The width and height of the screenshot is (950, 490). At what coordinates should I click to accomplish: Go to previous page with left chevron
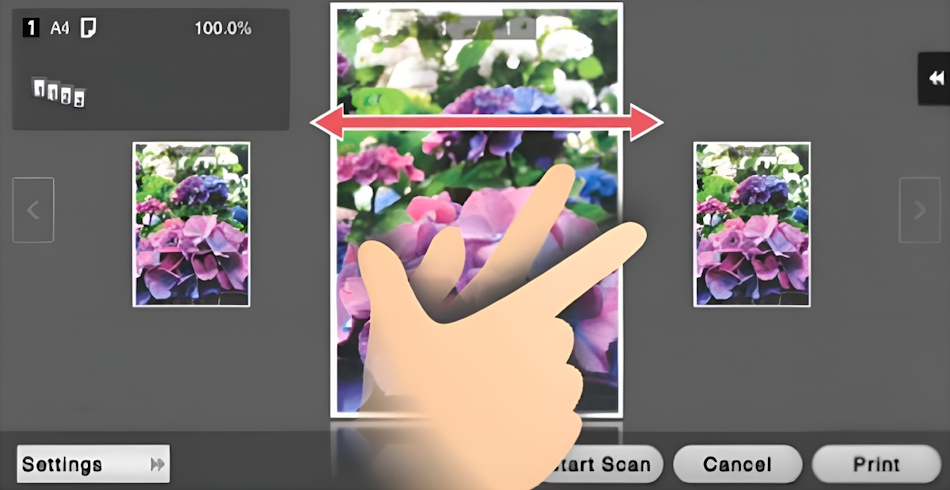click(33, 210)
